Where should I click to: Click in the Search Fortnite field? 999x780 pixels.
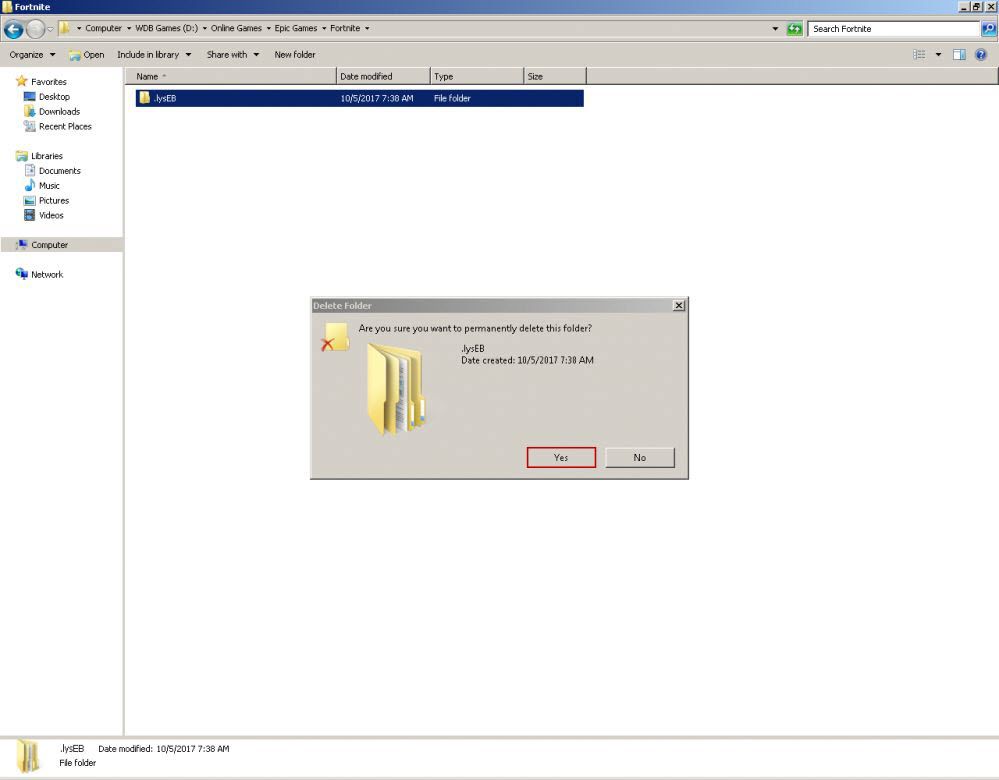[x=894, y=29]
